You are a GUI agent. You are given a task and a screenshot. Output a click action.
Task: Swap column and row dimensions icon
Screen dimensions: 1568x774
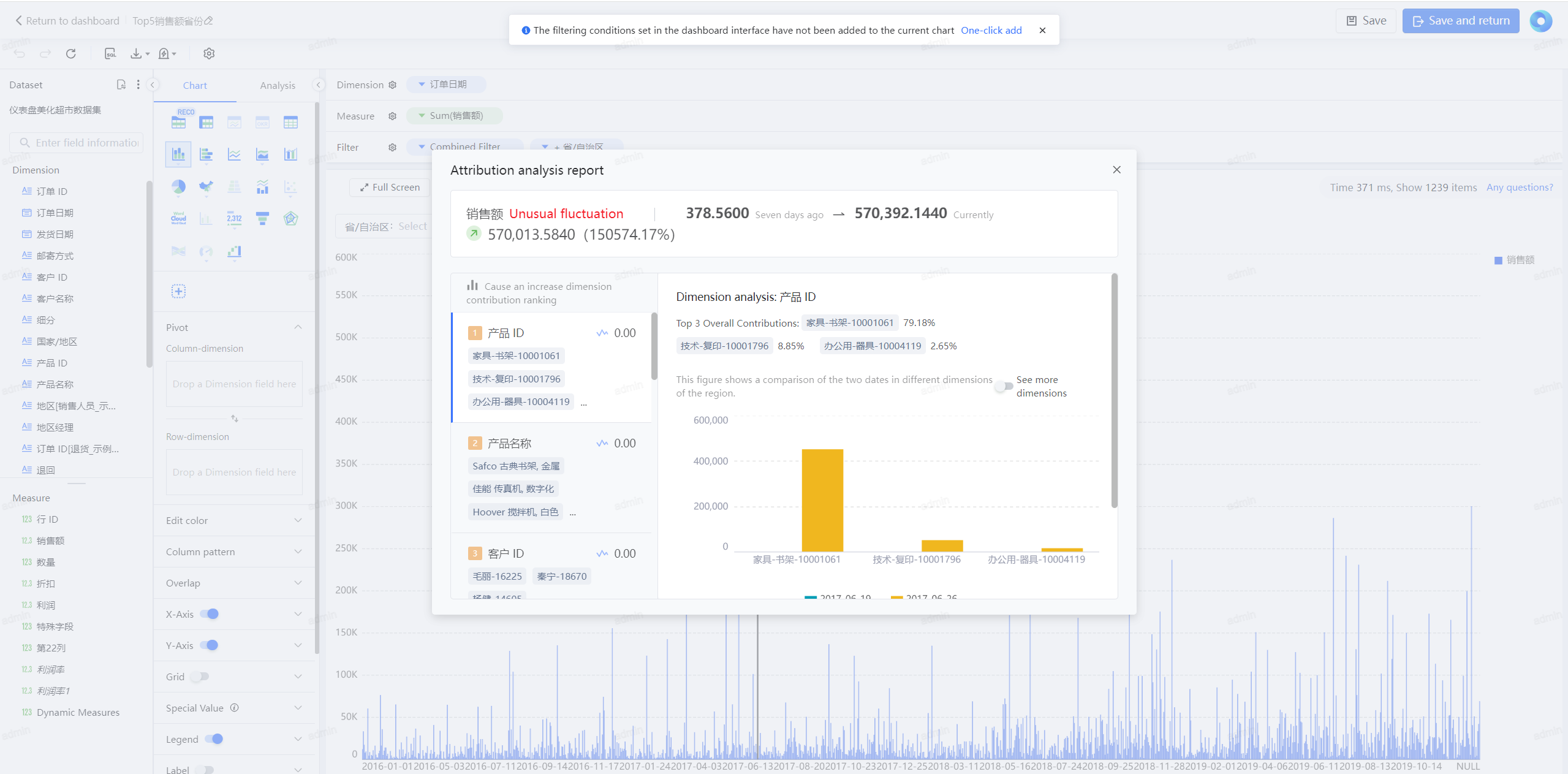[234, 419]
